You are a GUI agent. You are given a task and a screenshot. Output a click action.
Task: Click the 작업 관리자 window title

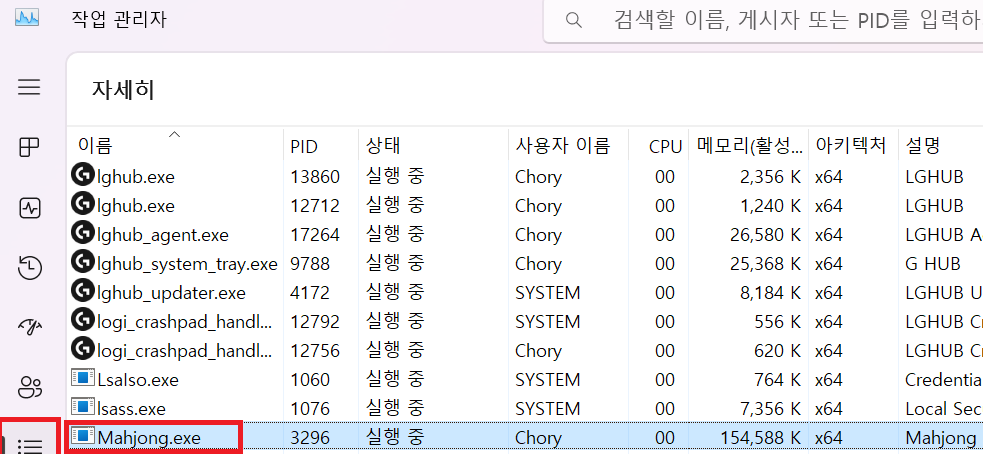[120, 19]
